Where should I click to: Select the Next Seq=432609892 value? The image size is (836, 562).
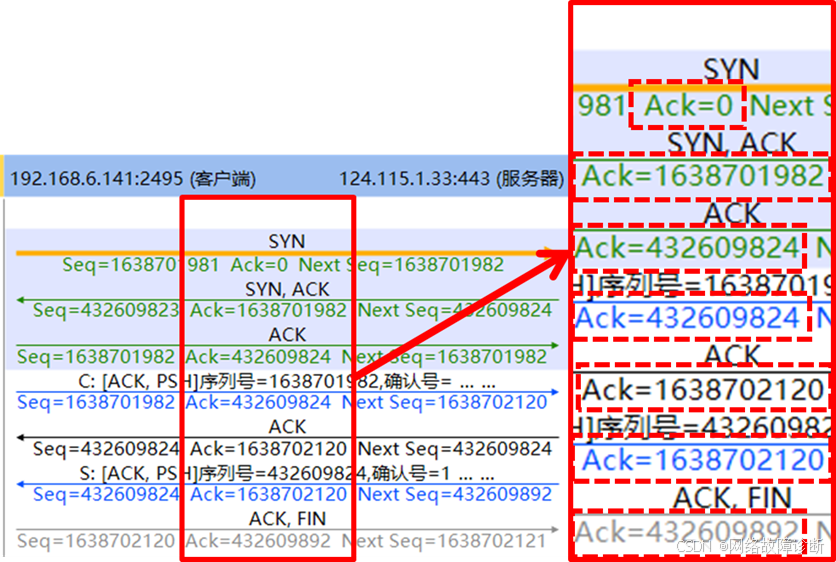point(455,494)
